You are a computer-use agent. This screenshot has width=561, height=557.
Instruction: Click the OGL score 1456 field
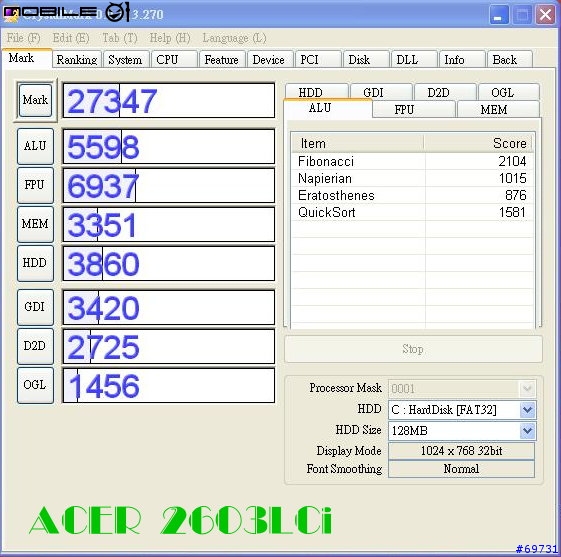[x=169, y=385]
